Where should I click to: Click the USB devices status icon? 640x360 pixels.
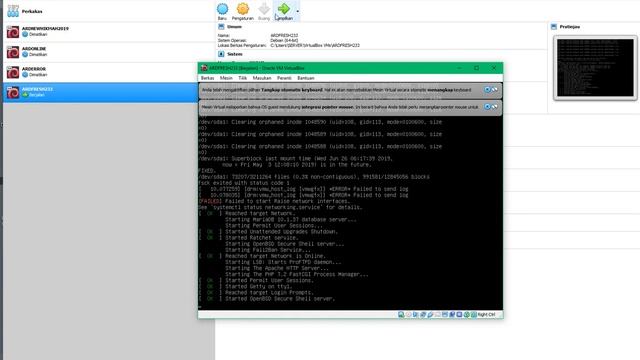tap(430, 315)
